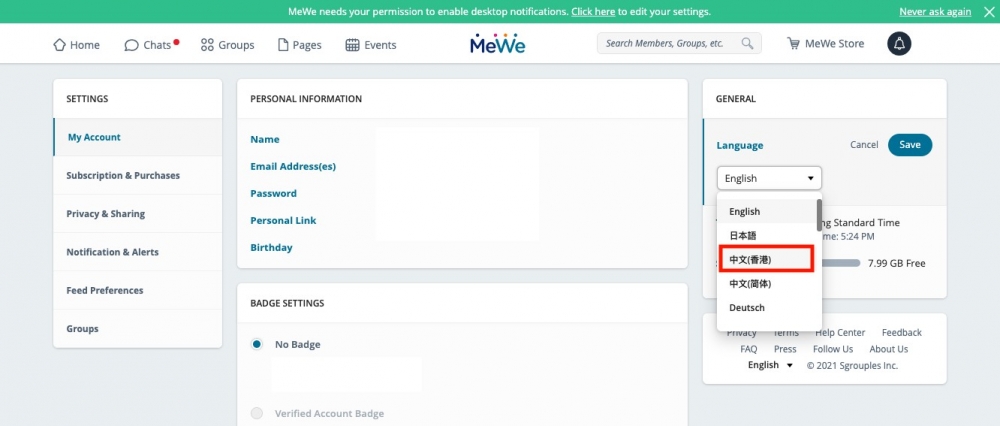The width and height of the screenshot is (1000, 426).
Task: Select the Verified Account Badge radio button
Action: (x=257, y=413)
